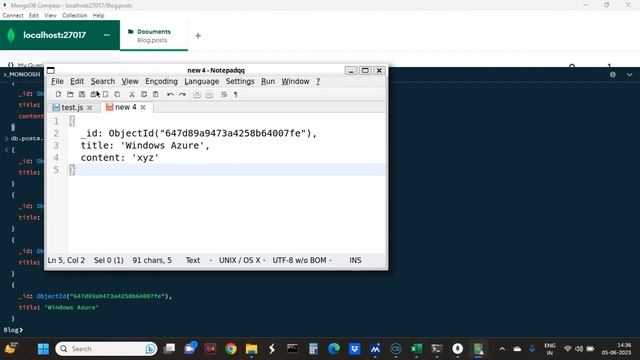
Task: Click the Undo arrow icon in Notepadqq
Action: 170,94
